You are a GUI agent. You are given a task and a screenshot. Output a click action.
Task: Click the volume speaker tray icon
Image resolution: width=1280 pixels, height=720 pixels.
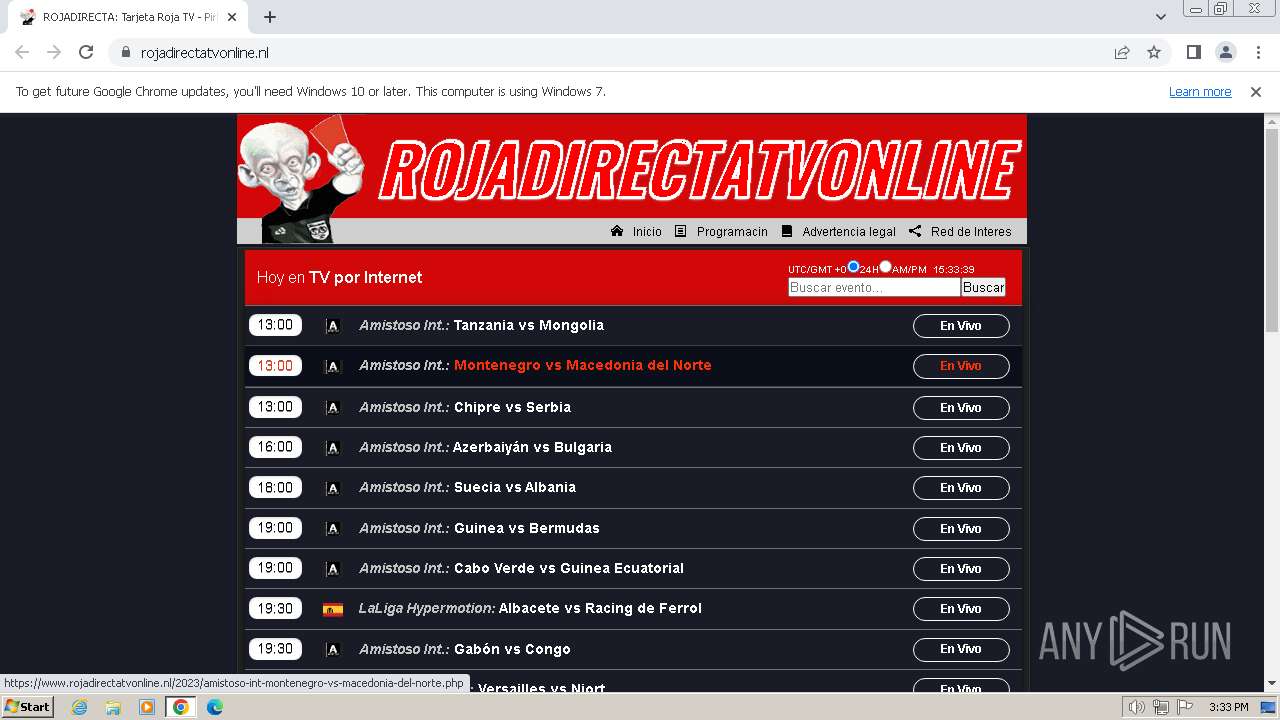point(1137,707)
